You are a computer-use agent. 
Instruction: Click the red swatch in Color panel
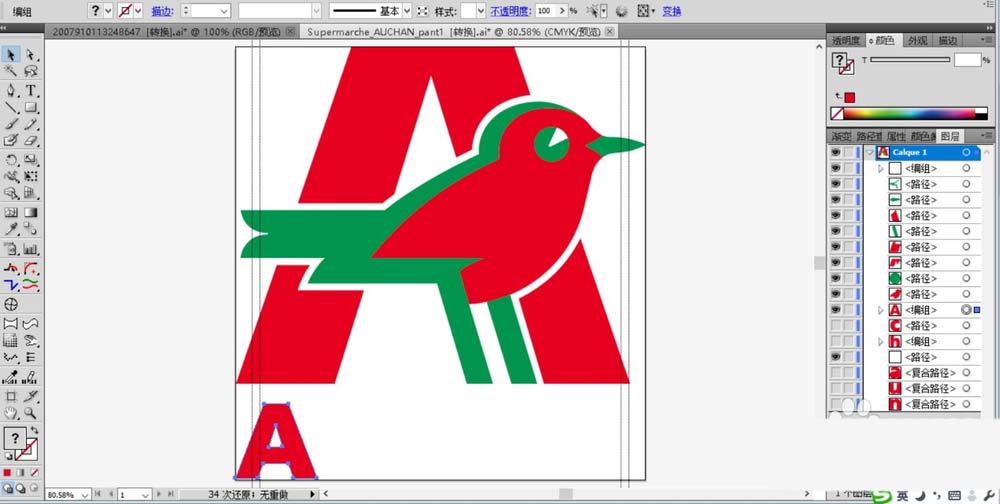849,98
